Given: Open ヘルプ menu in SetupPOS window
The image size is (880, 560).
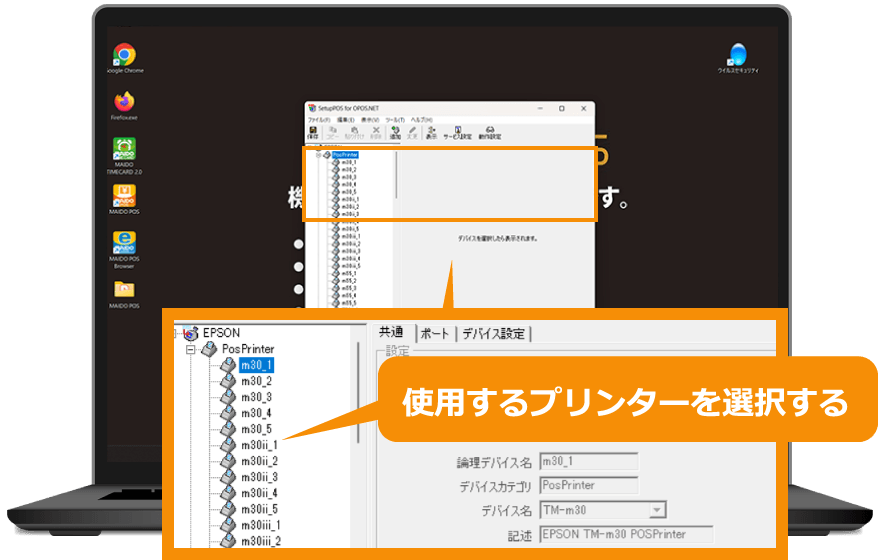Looking at the screenshot, I should [x=421, y=120].
